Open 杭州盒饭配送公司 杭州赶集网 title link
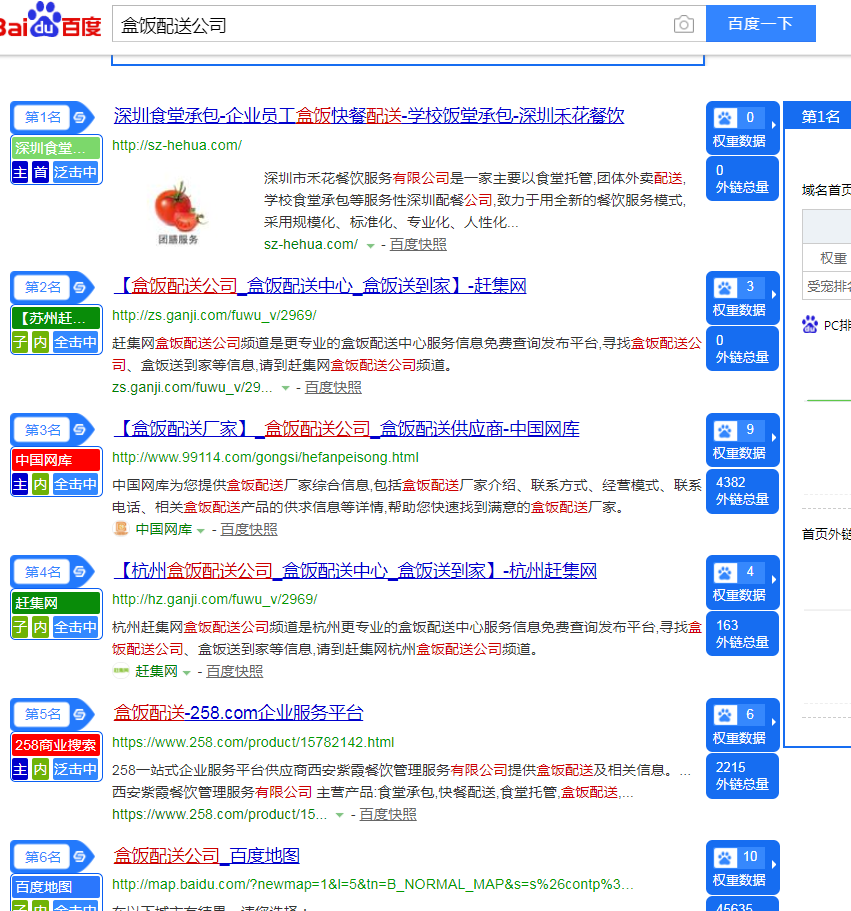 click(355, 571)
